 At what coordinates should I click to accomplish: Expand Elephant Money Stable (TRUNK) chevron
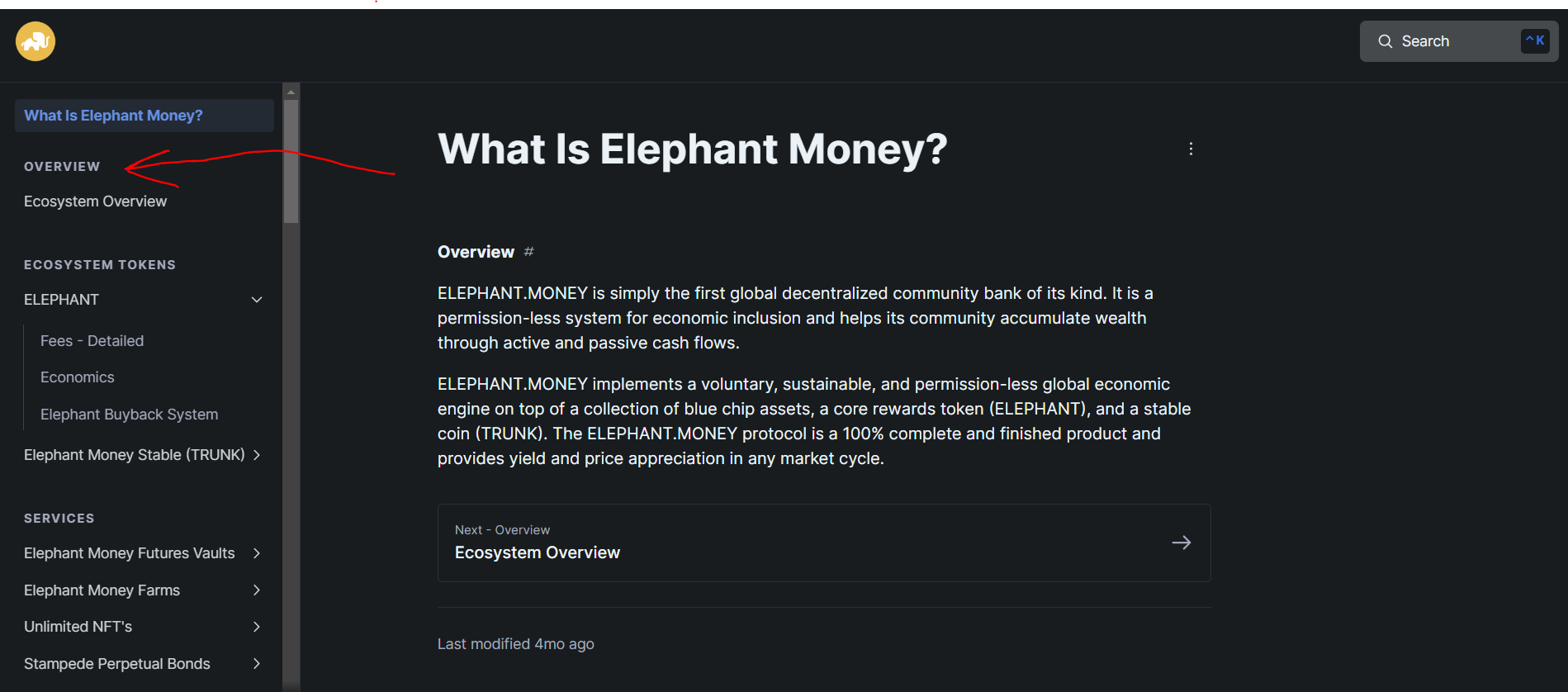click(x=257, y=455)
